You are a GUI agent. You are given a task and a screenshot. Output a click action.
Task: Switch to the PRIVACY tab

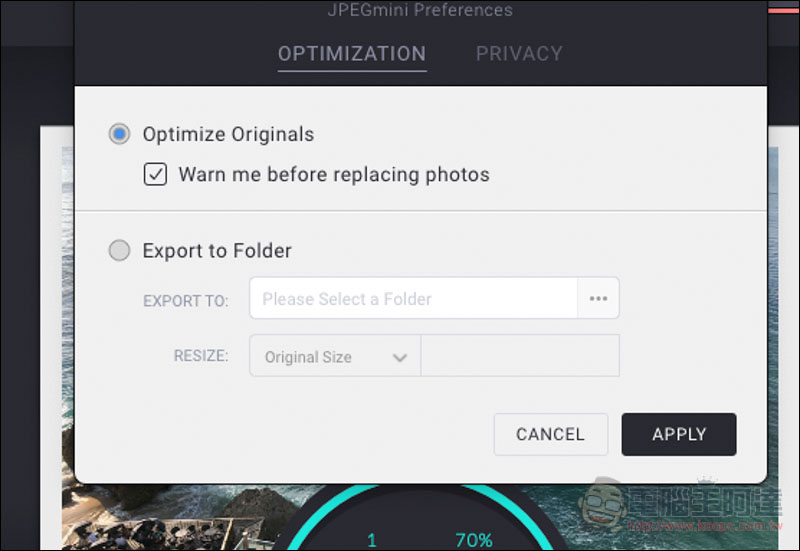tap(519, 54)
